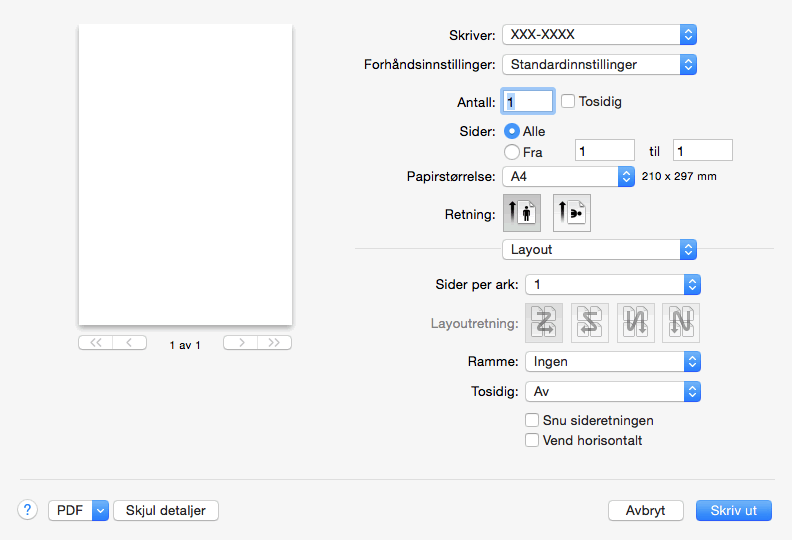Click the page preview thumbnail

click(185, 174)
